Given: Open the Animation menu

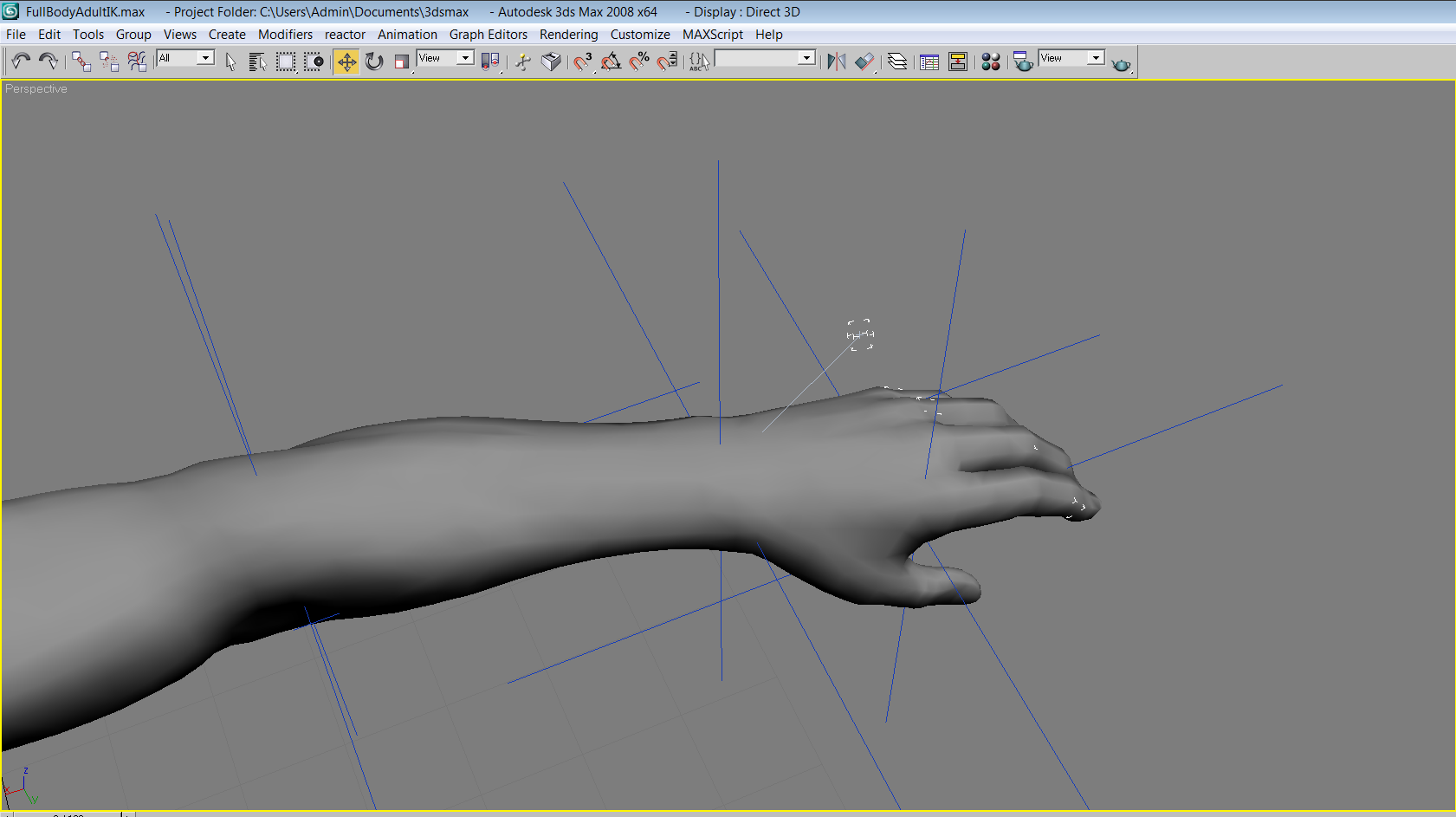Looking at the screenshot, I should 407,35.
